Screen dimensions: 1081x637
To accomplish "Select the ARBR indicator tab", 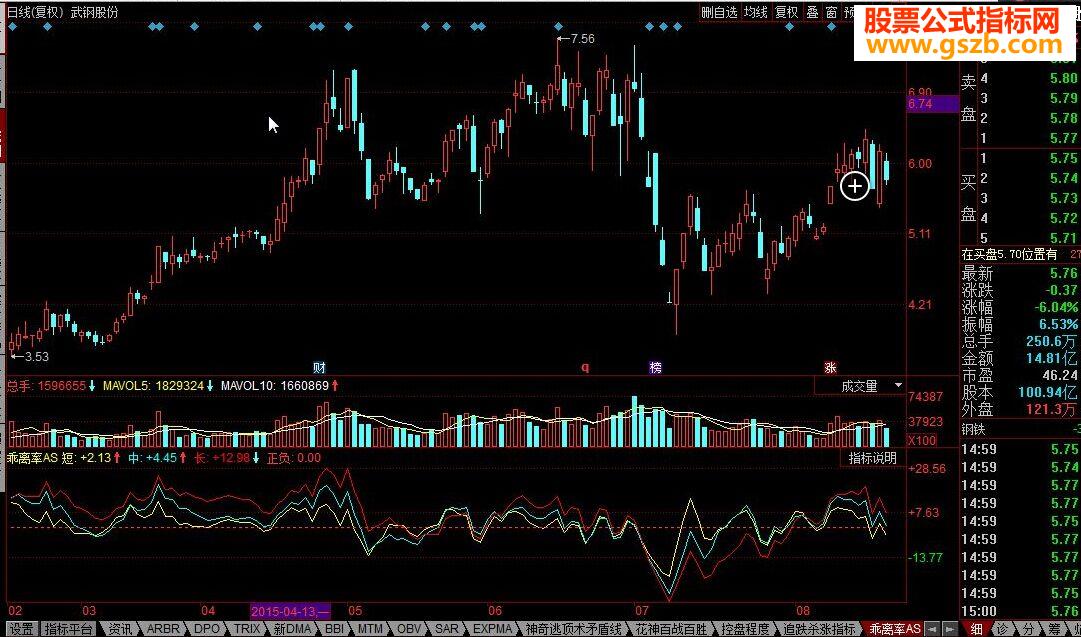I will [x=162, y=629].
